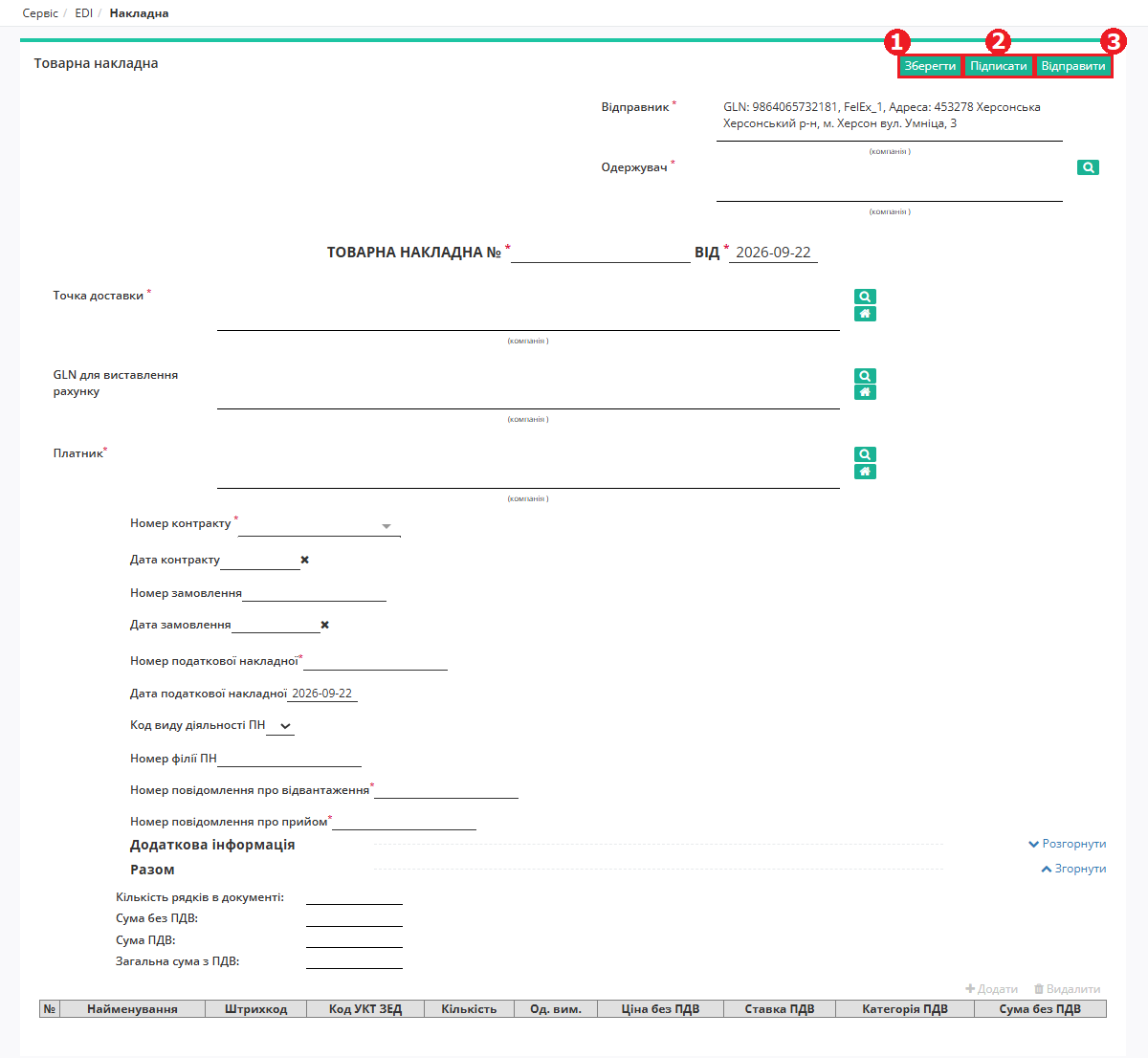
Task: Click the Дата замовлення input
Action: click(276, 625)
